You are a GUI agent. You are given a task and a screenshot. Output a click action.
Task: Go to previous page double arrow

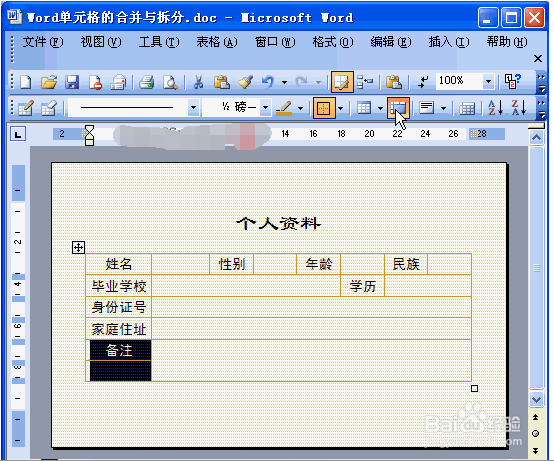tap(536, 417)
